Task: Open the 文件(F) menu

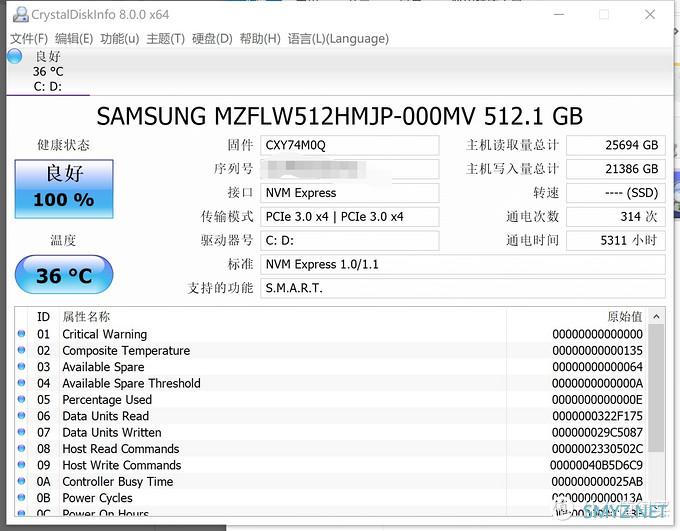Action: pyautogui.click(x=29, y=39)
